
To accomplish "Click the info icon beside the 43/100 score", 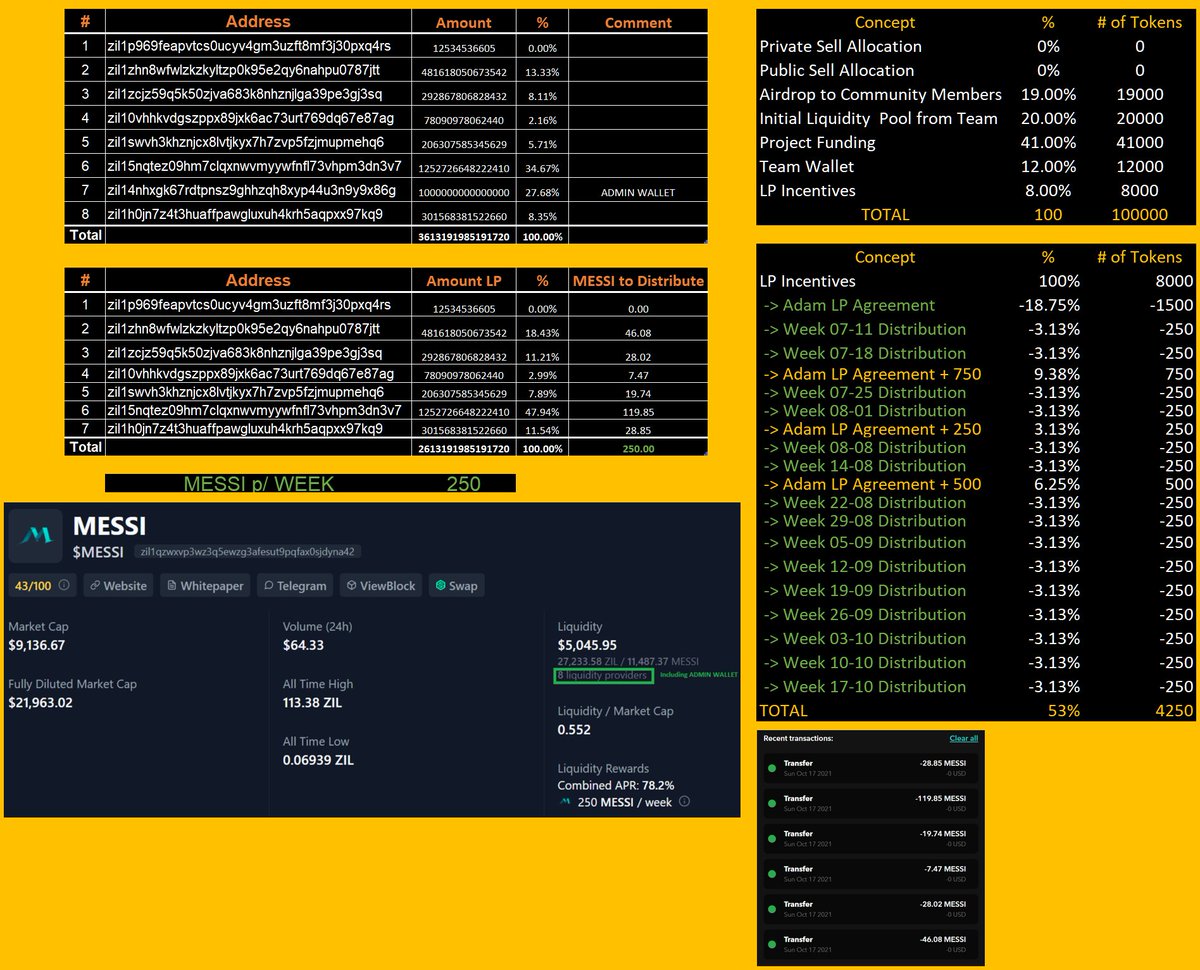I will [63, 586].
